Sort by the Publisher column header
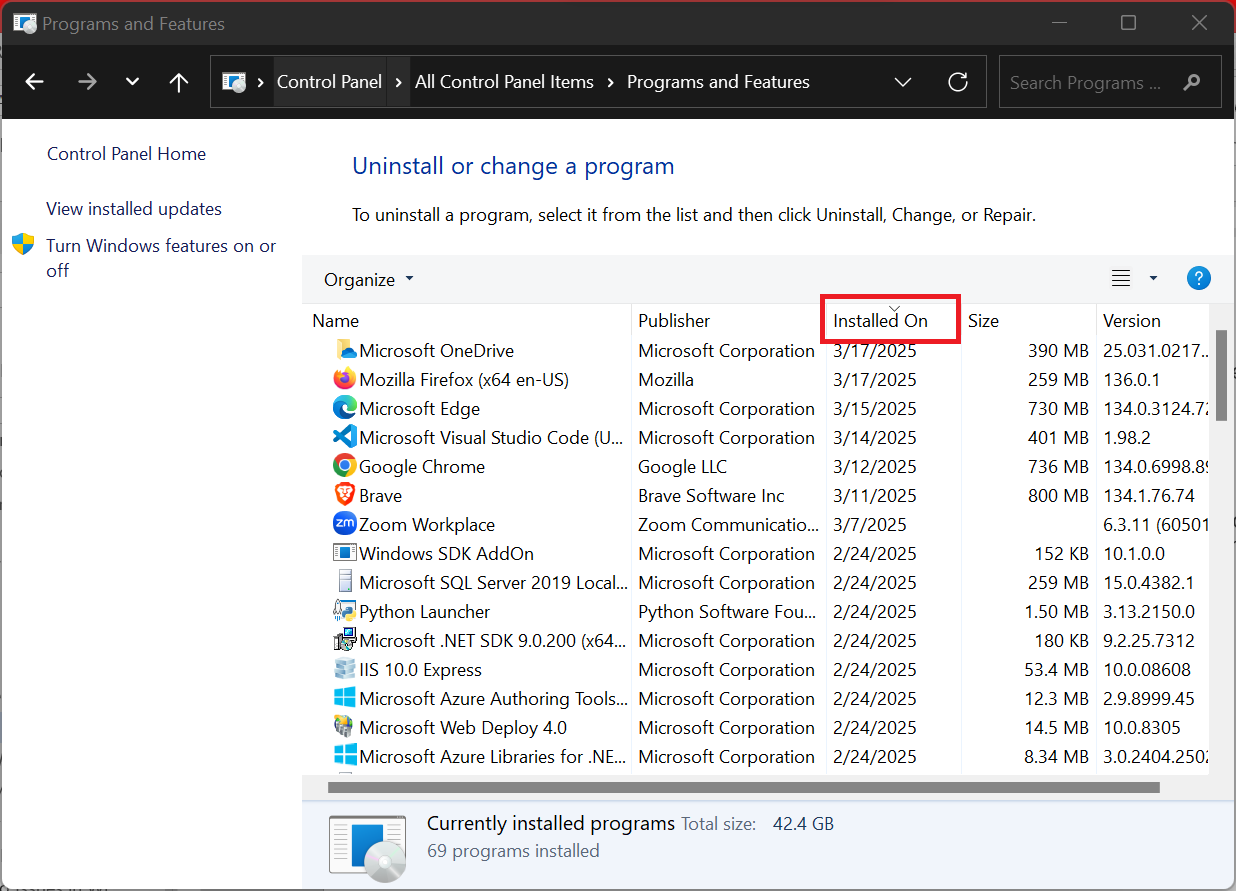 [674, 321]
